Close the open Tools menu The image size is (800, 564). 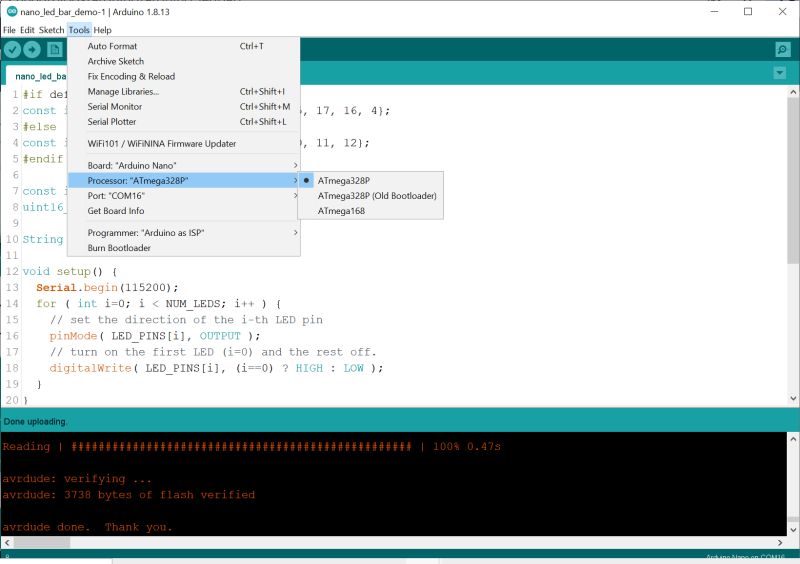(79, 30)
